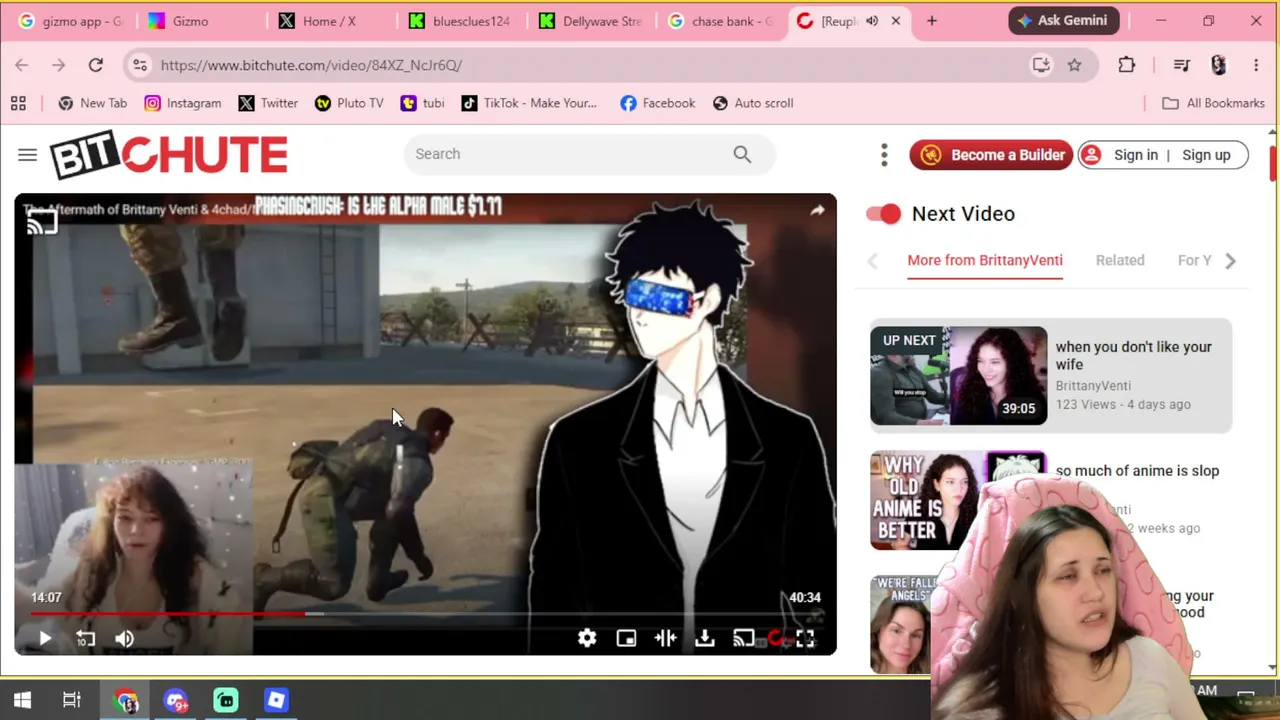Bookmark this page with the star

click(1074, 65)
